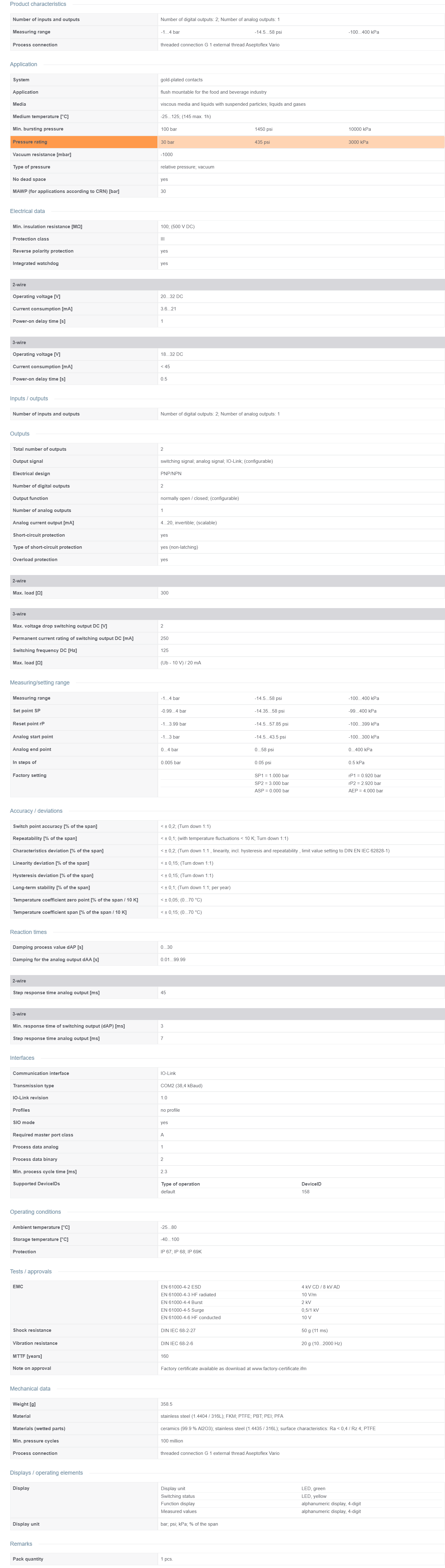
Task: Click Vacuum resistance value -1000
Action: pos(166,155)
